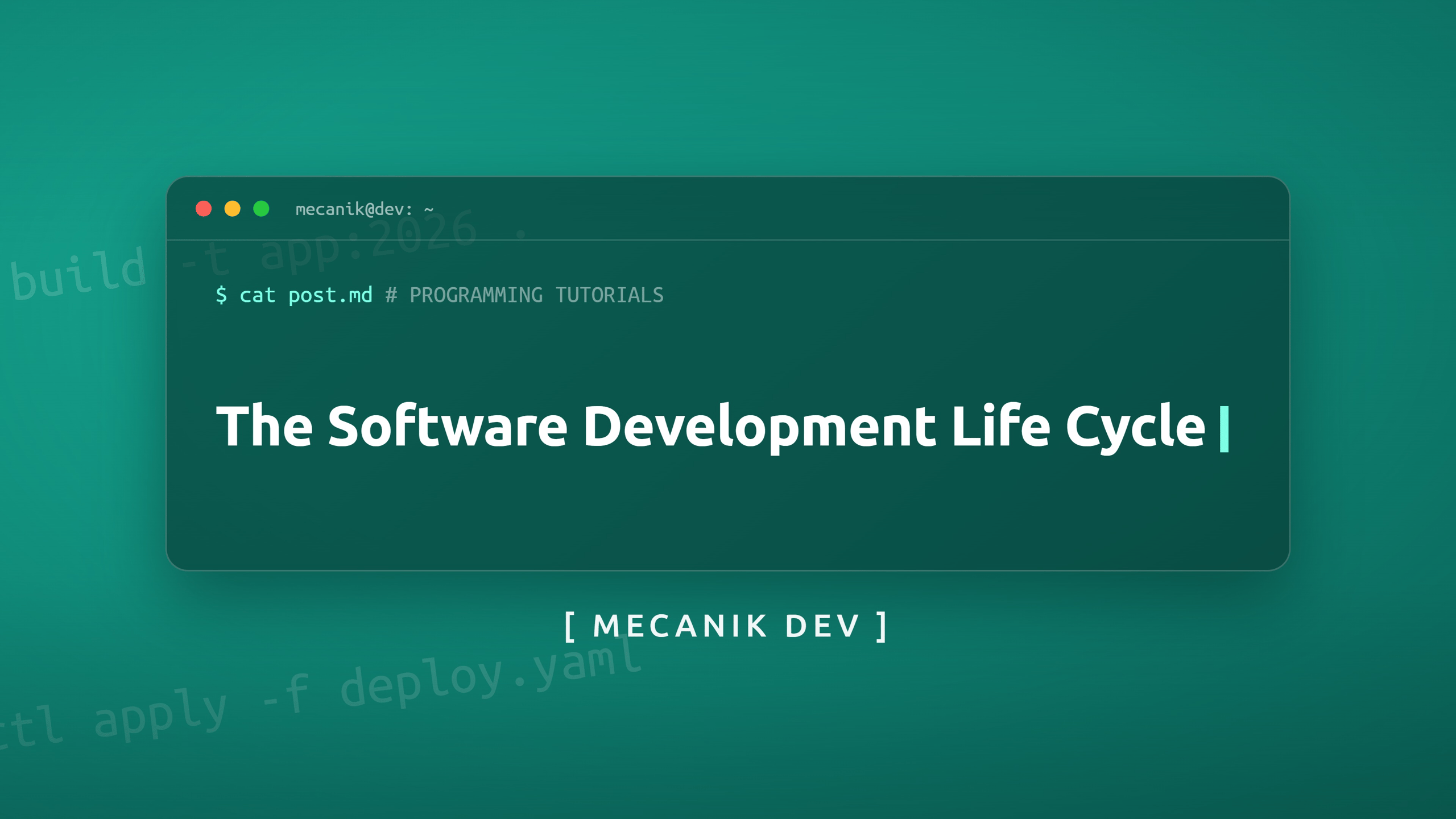Click the '$ cat post.md' command text
1456x819 pixels.
(294, 295)
